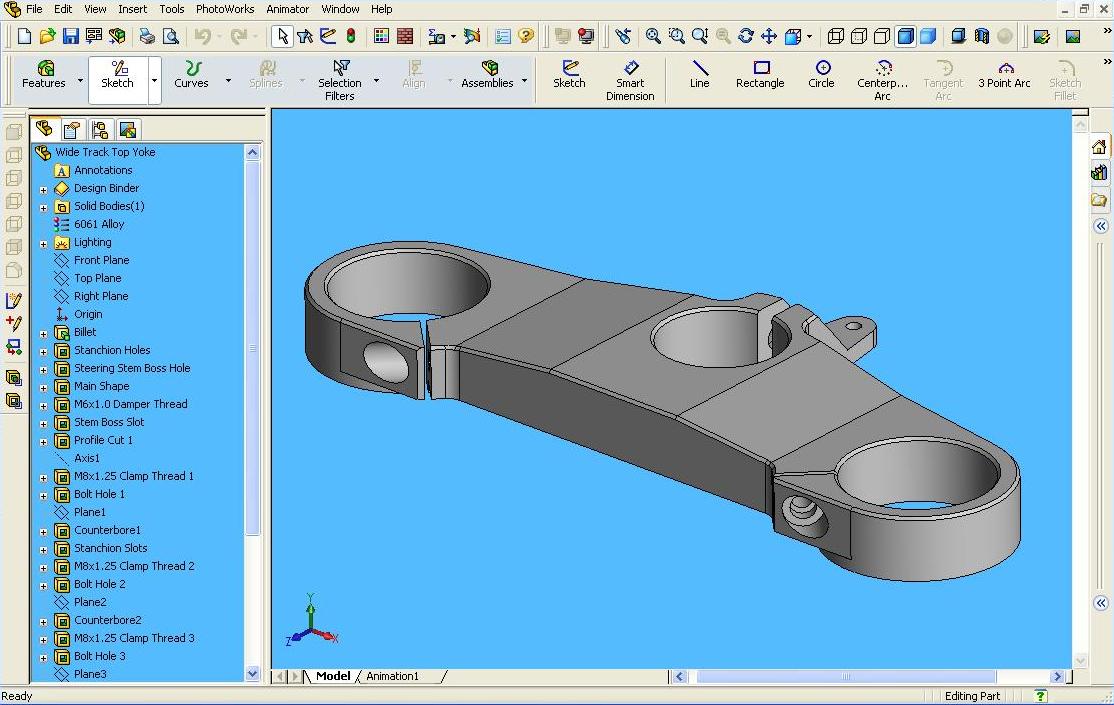Open the Assemblies toolbar dropdown arrow
This screenshot has width=1114, height=705.
[x=525, y=81]
